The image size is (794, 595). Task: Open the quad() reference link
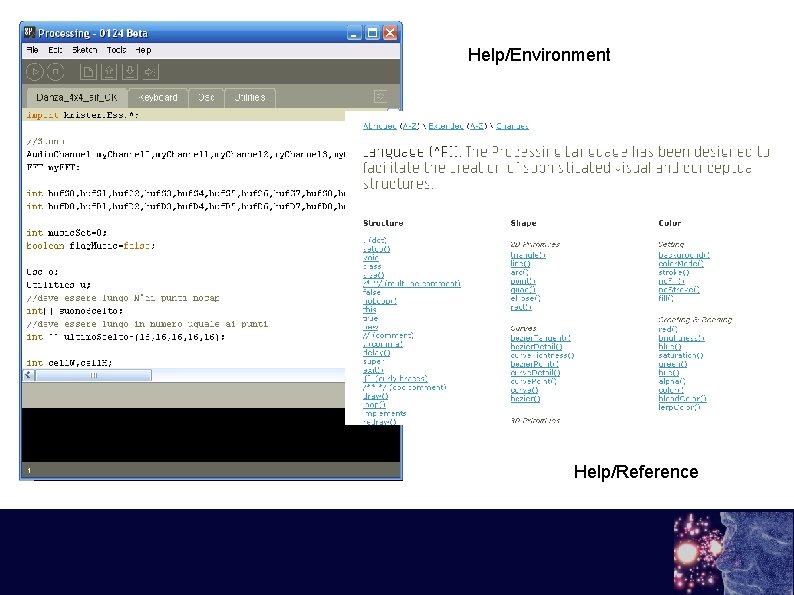coord(523,290)
